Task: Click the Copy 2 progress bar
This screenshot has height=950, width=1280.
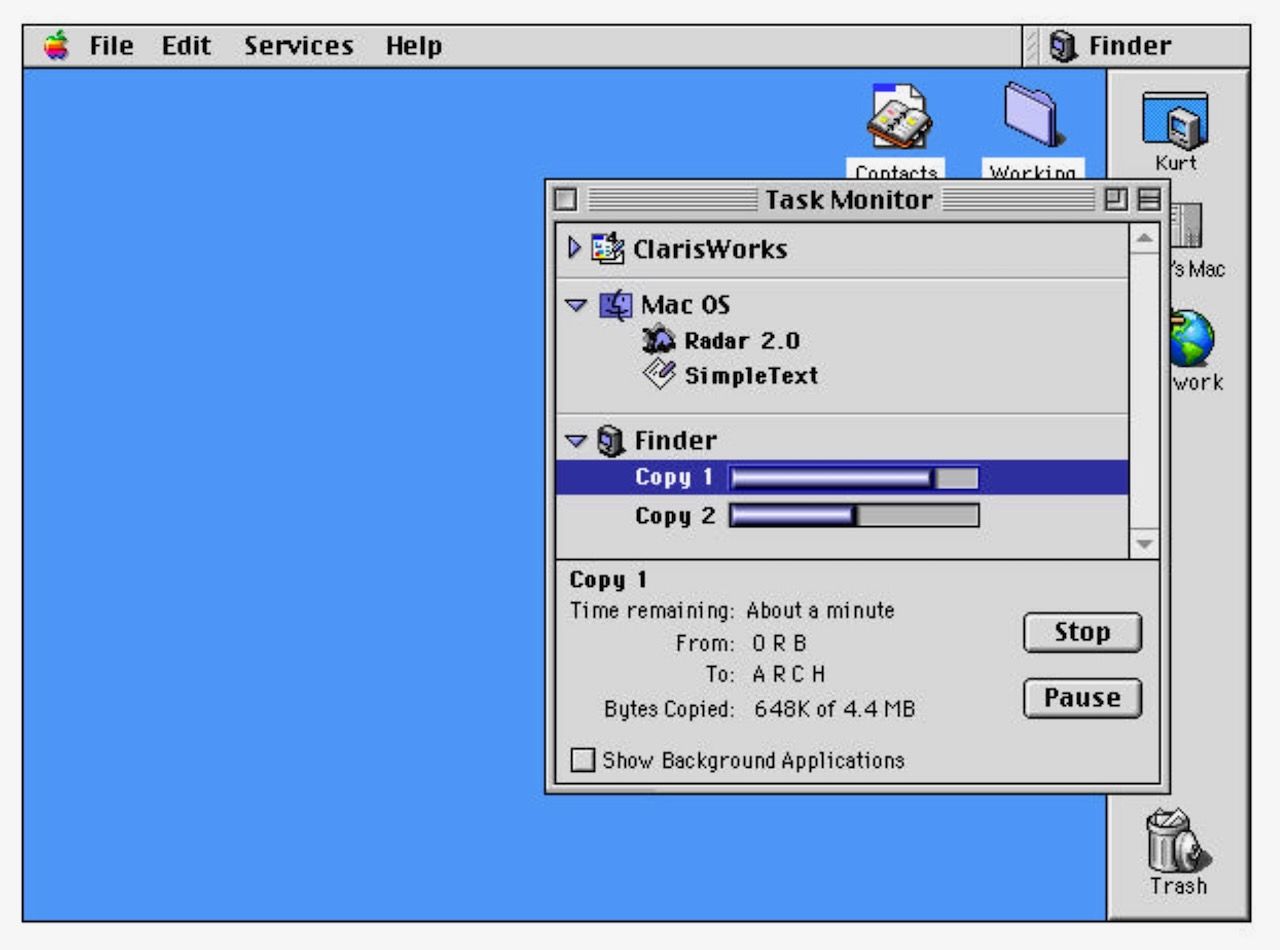Action: [x=854, y=516]
